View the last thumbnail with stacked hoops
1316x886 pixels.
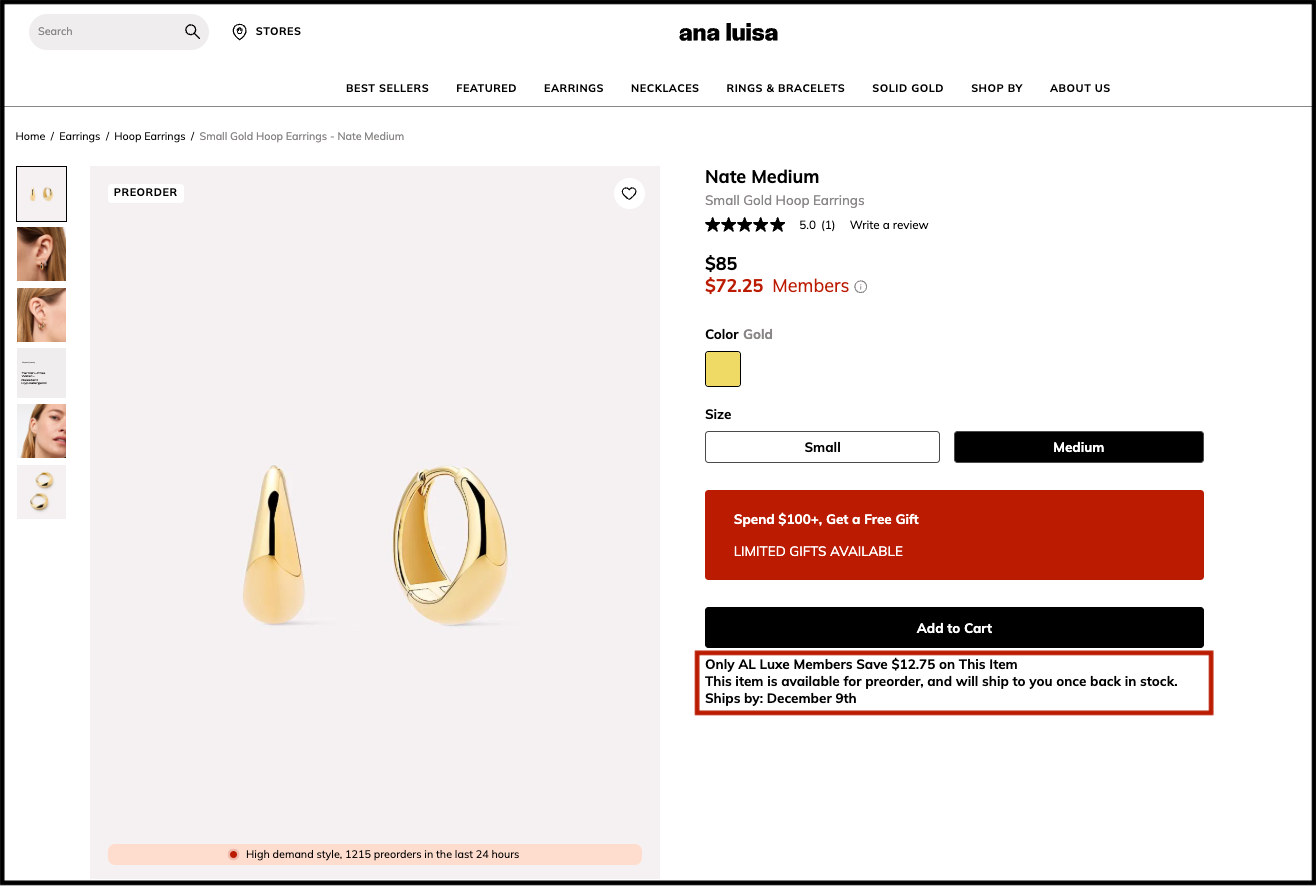coord(42,492)
